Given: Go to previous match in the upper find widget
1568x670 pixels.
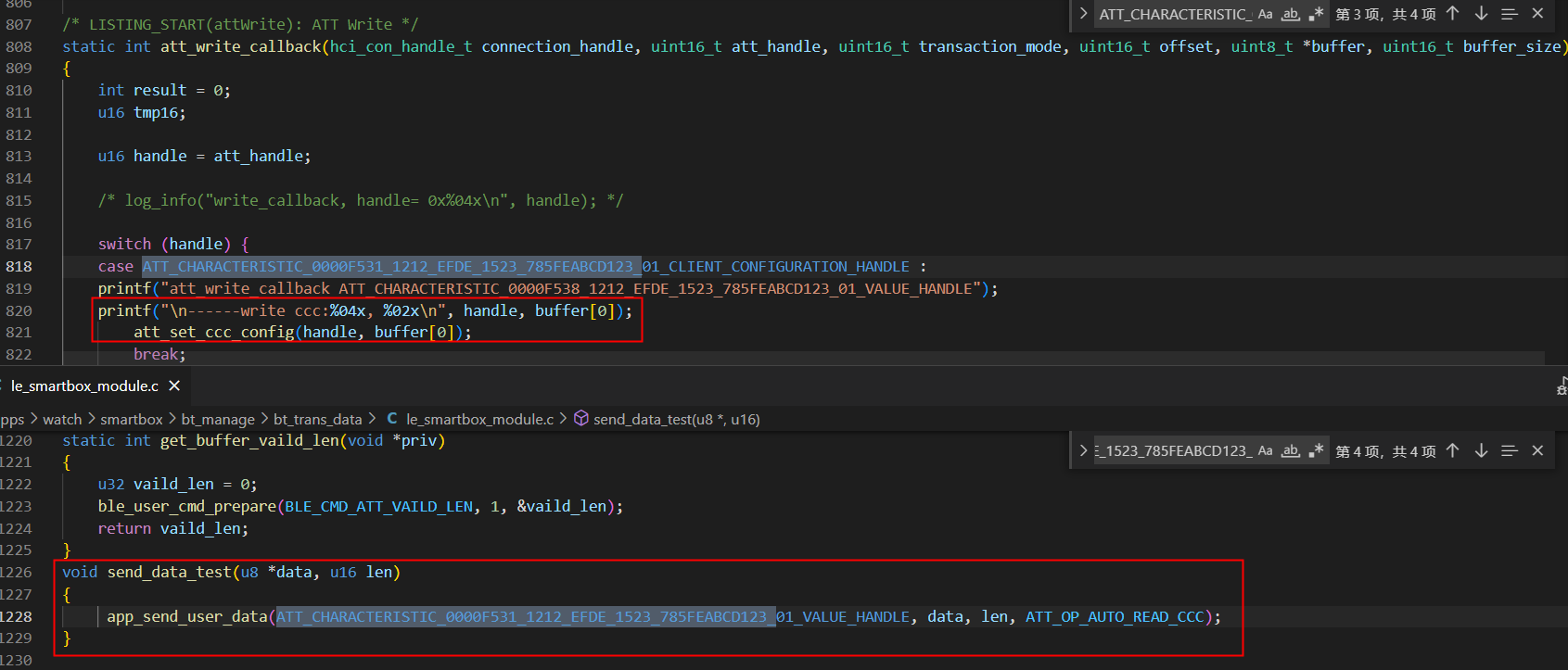Looking at the screenshot, I should click(1453, 14).
